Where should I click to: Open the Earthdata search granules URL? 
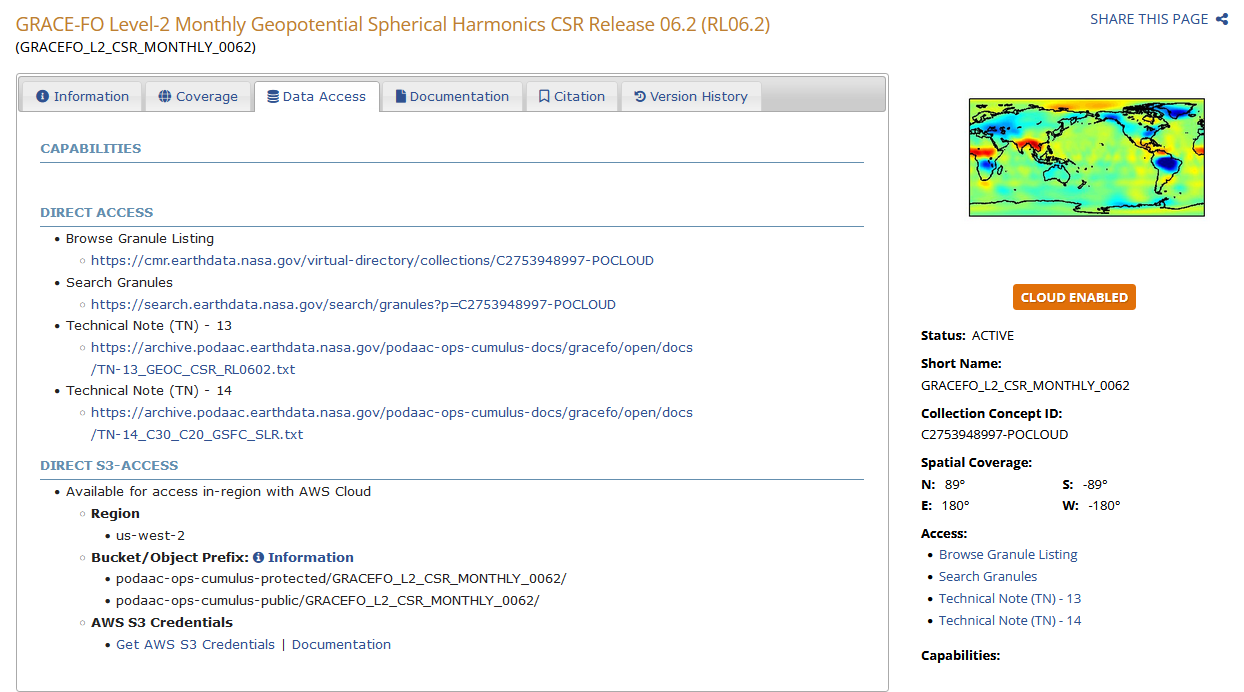(x=353, y=305)
